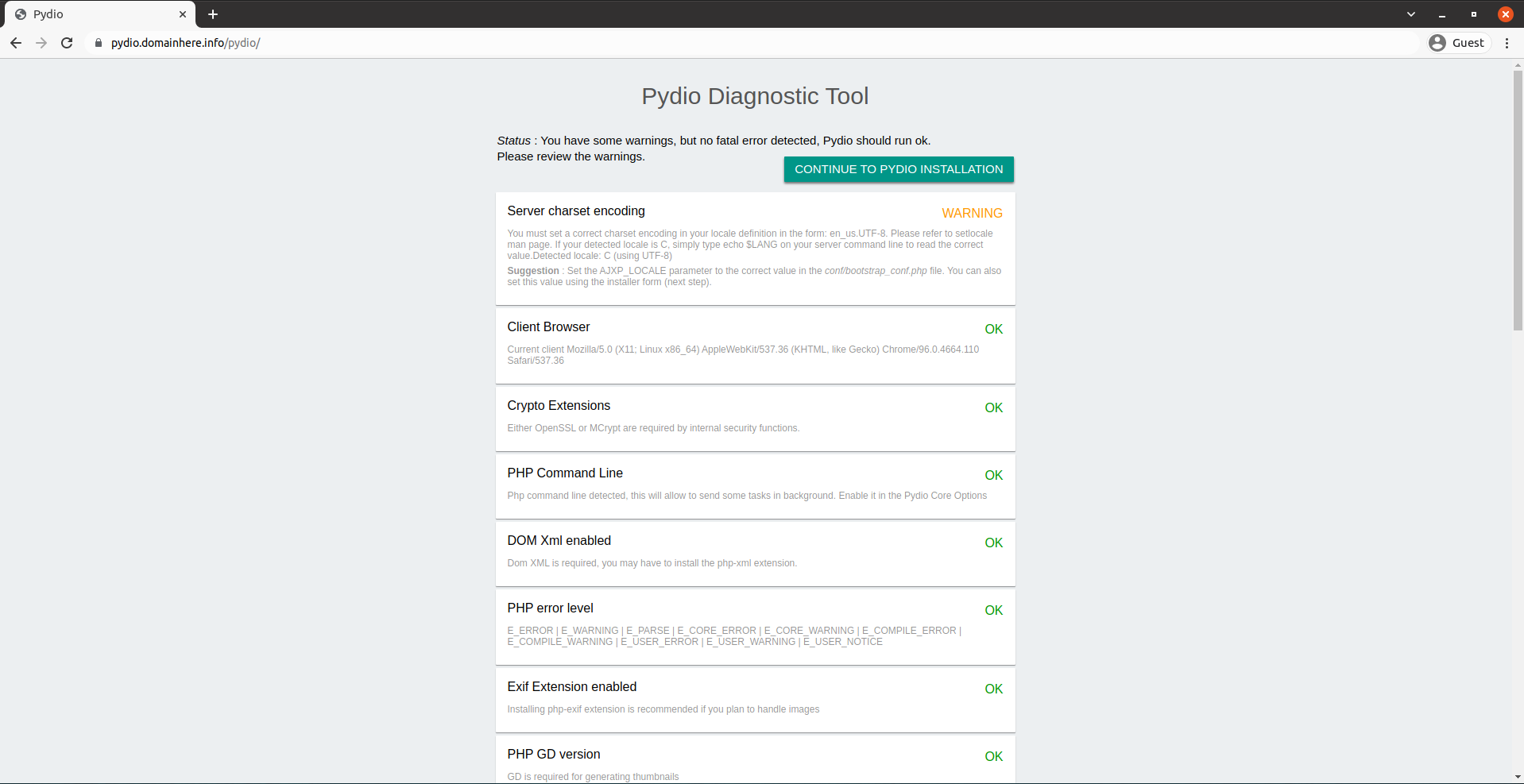The height and width of the screenshot is (784, 1524).
Task: Click the scrollbar up arrow
Action: coord(1518,64)
